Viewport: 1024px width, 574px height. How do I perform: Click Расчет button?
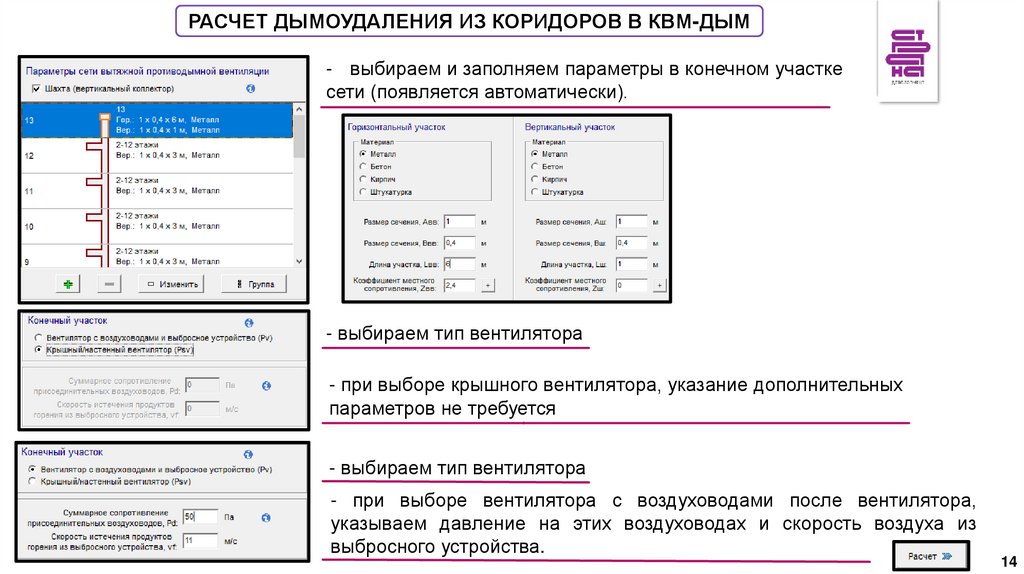931,556
